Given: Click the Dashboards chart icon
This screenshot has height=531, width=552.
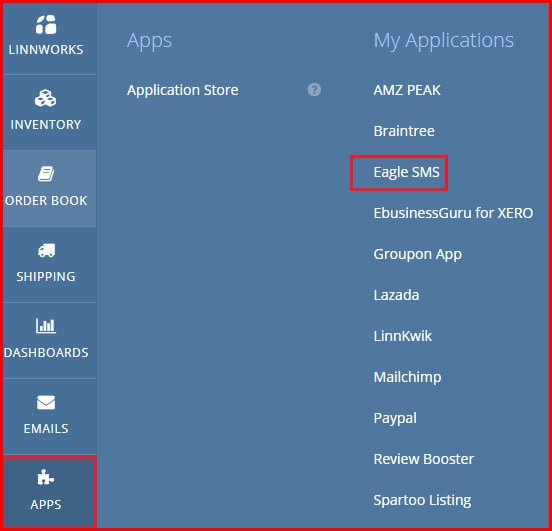Looking at the screenshot, I should pyautogui.click(x=46, y=325).
